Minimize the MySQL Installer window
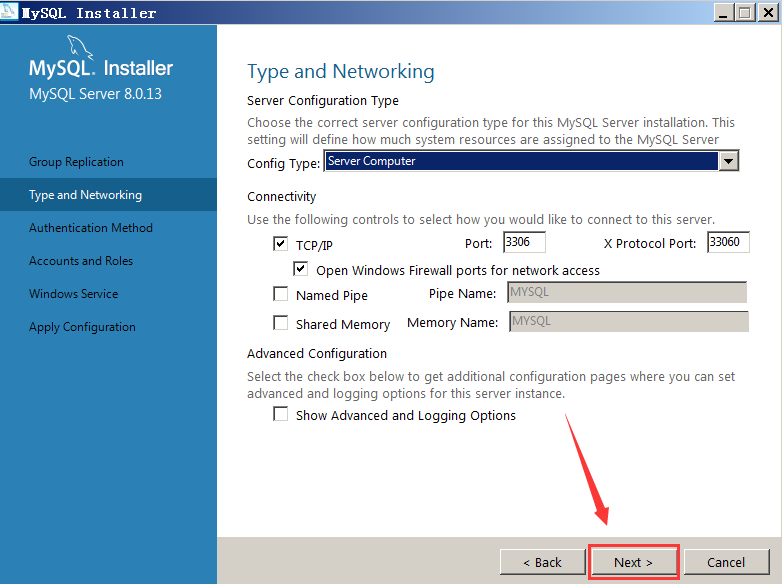Viewport: 782px width, 584px height. 723,12
